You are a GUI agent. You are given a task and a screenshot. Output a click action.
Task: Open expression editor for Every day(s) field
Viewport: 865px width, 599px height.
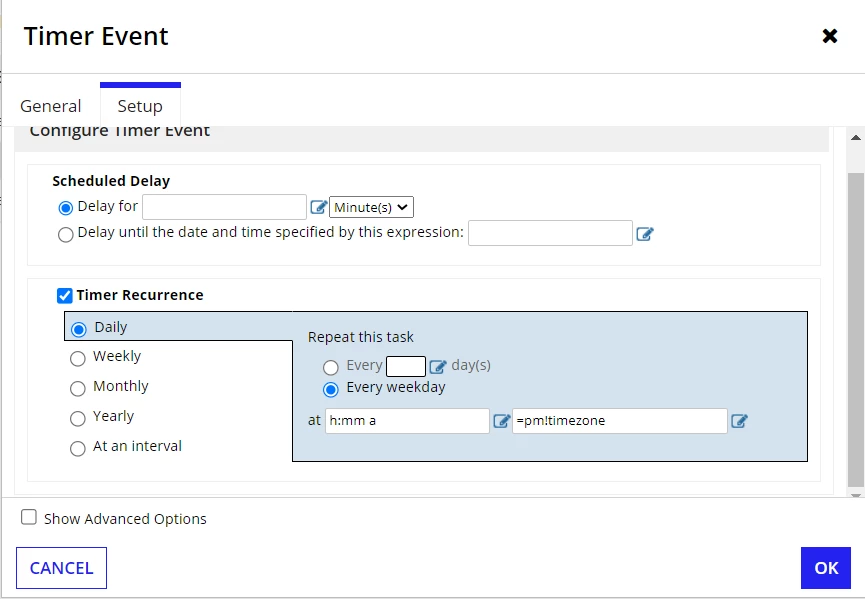pyautogui.click(x=438, y=367)
